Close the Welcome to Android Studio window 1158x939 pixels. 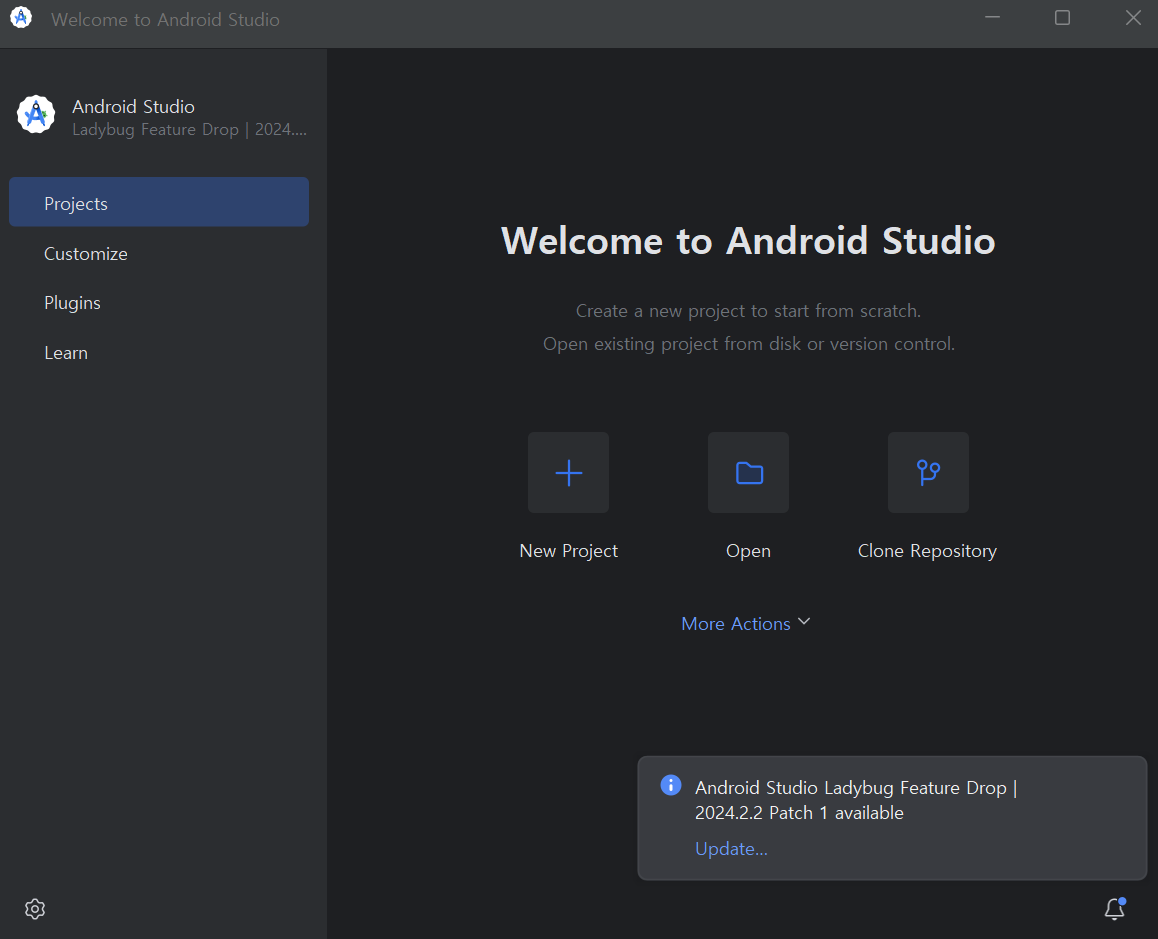(x=1133, y=18)
